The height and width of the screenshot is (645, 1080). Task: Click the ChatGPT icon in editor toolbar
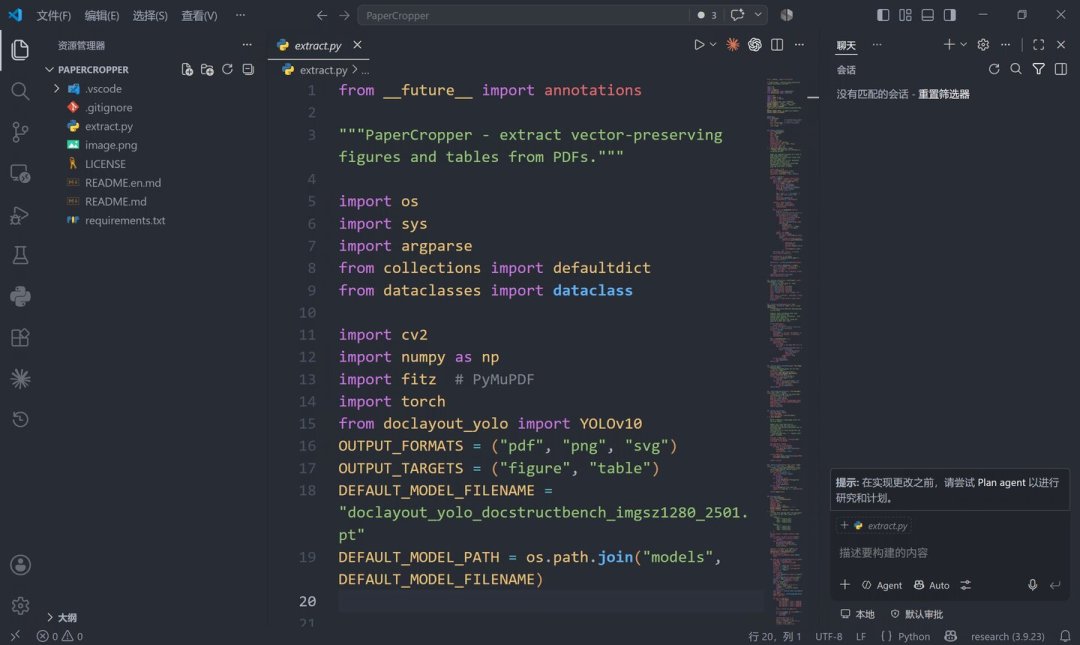click(x=755, y=45)
